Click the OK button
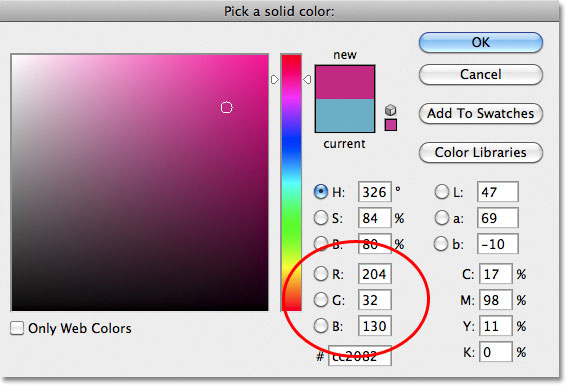Screen dimensions: 566x385 [481, 43]
